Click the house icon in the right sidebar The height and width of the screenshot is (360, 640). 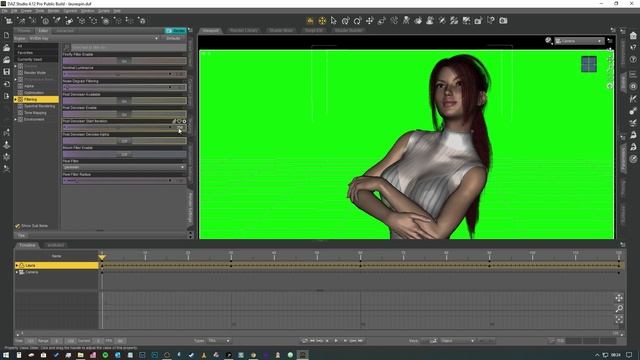(633, 36)
